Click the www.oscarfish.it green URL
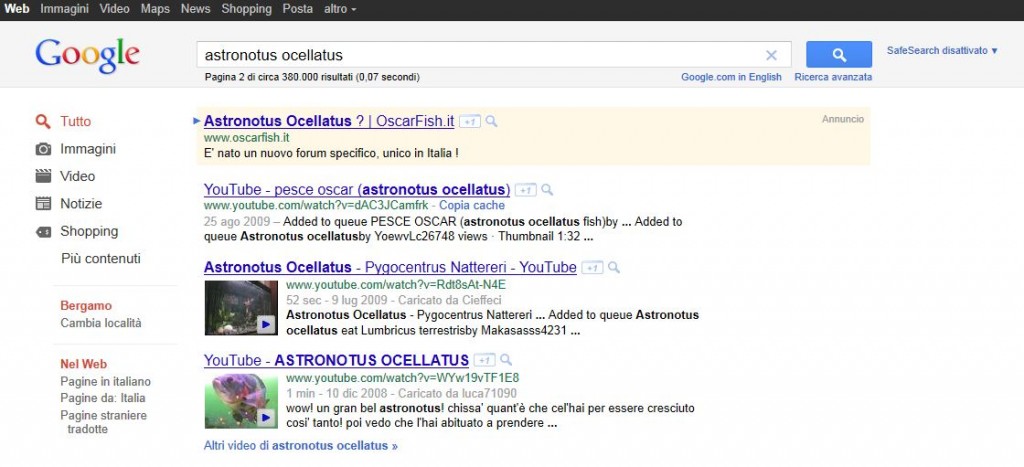 click(246, 138)
